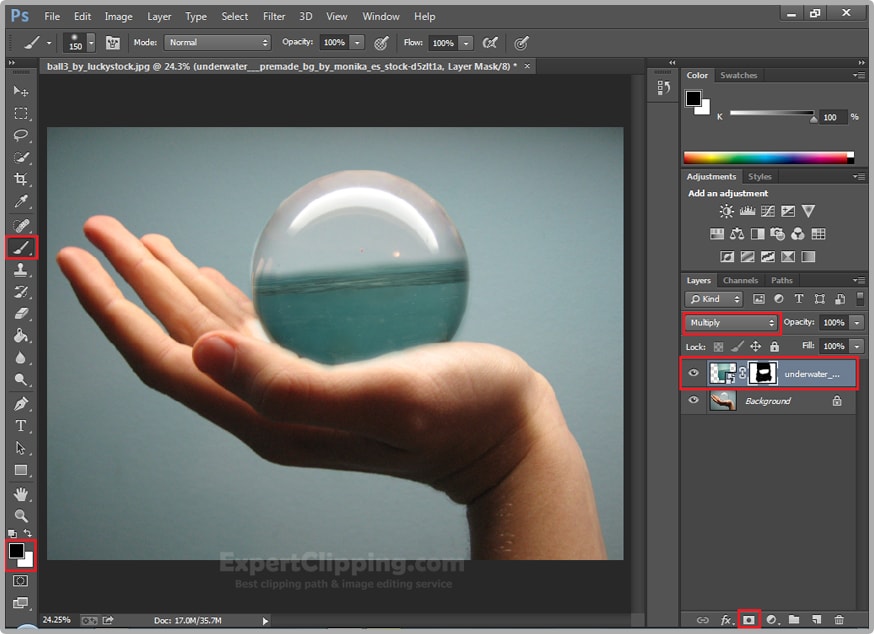Hide the Background layer
The height and width of the screenshot is (634, 874).
[x=693, y=400]
